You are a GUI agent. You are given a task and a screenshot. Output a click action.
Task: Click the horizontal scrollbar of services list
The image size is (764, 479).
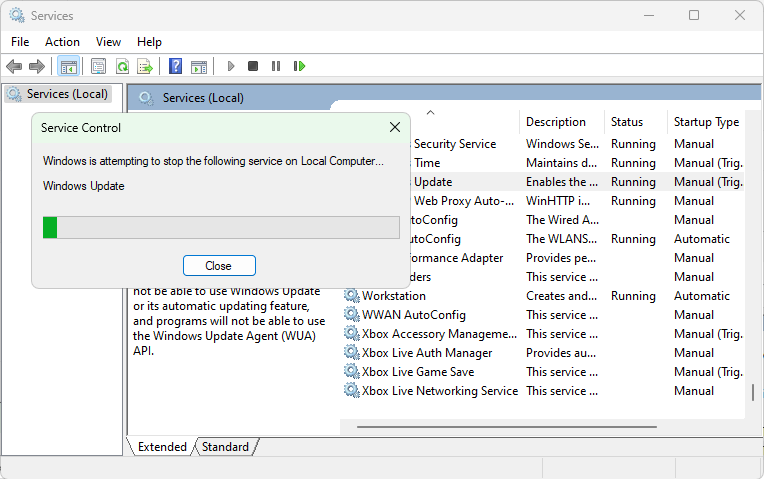click(507, 427)
